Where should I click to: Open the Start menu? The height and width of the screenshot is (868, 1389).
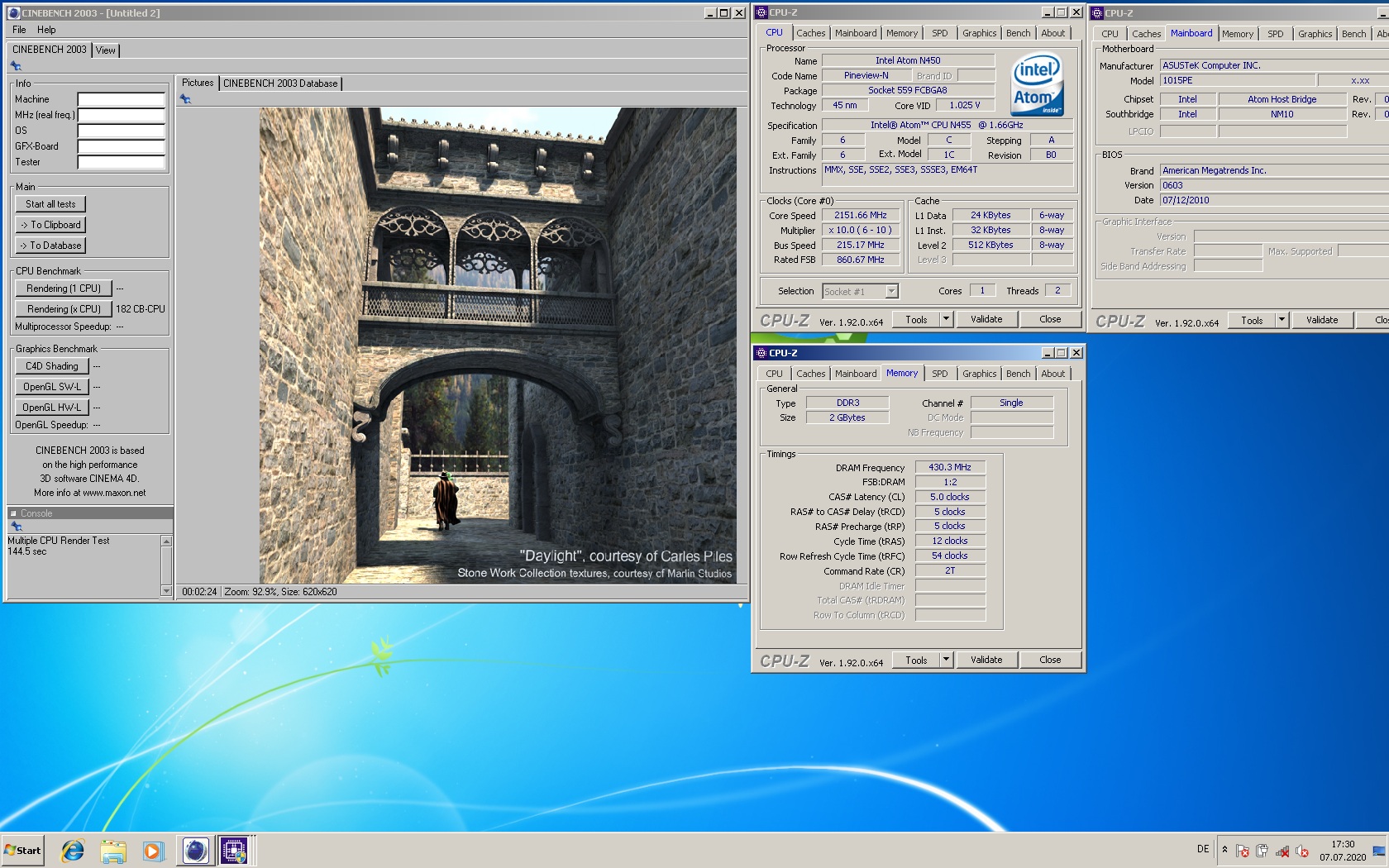pyautogui.click(x=22, y=850)
